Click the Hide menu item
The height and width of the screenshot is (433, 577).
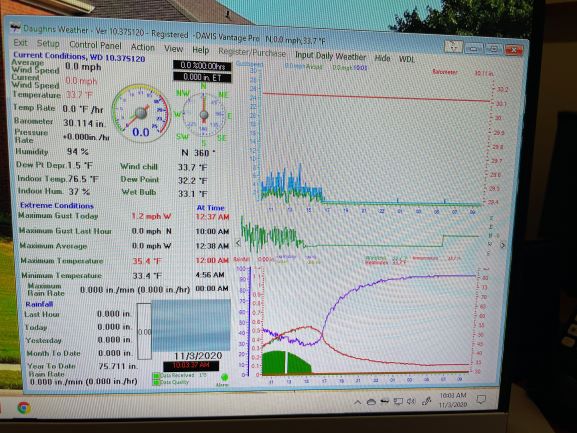[x=382, y=58]
